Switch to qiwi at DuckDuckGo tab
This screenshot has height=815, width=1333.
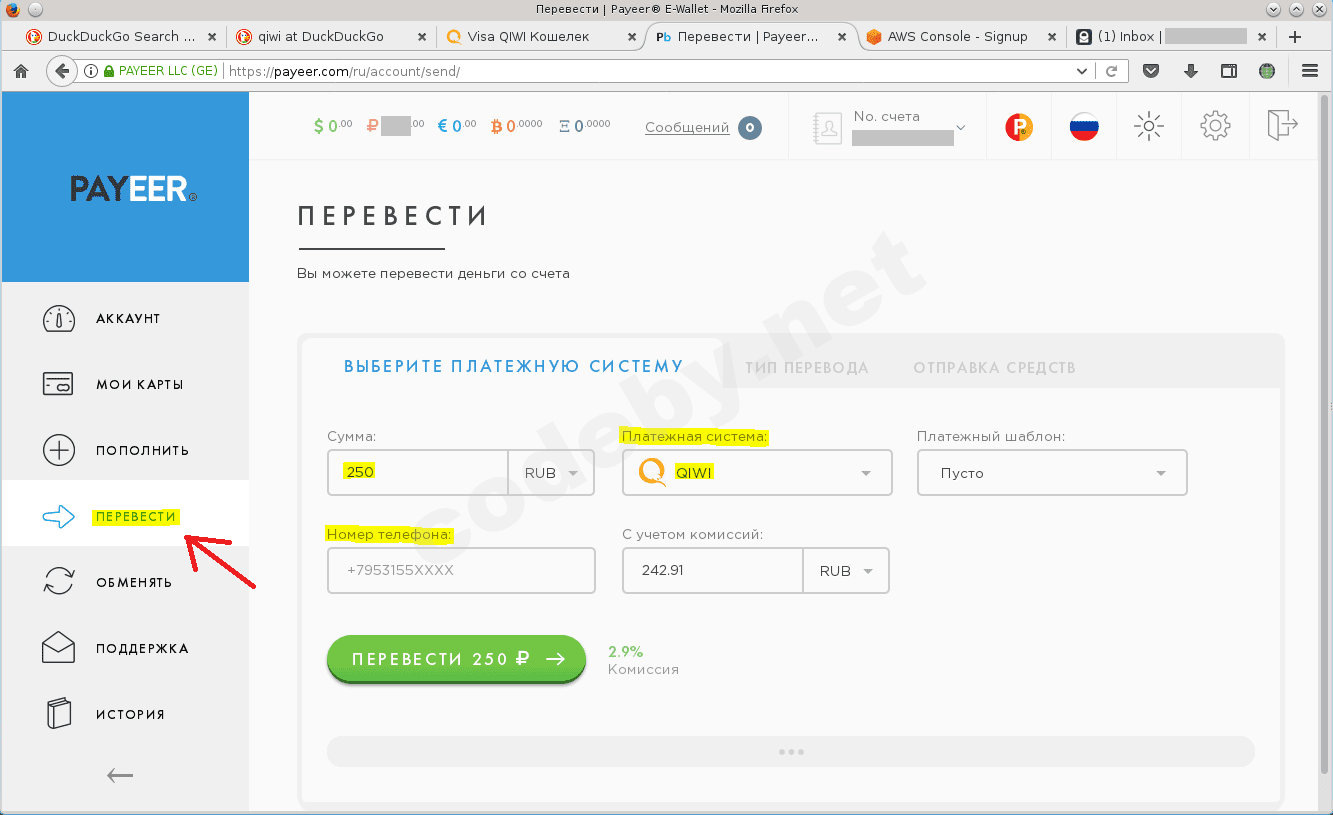[332, 37]
